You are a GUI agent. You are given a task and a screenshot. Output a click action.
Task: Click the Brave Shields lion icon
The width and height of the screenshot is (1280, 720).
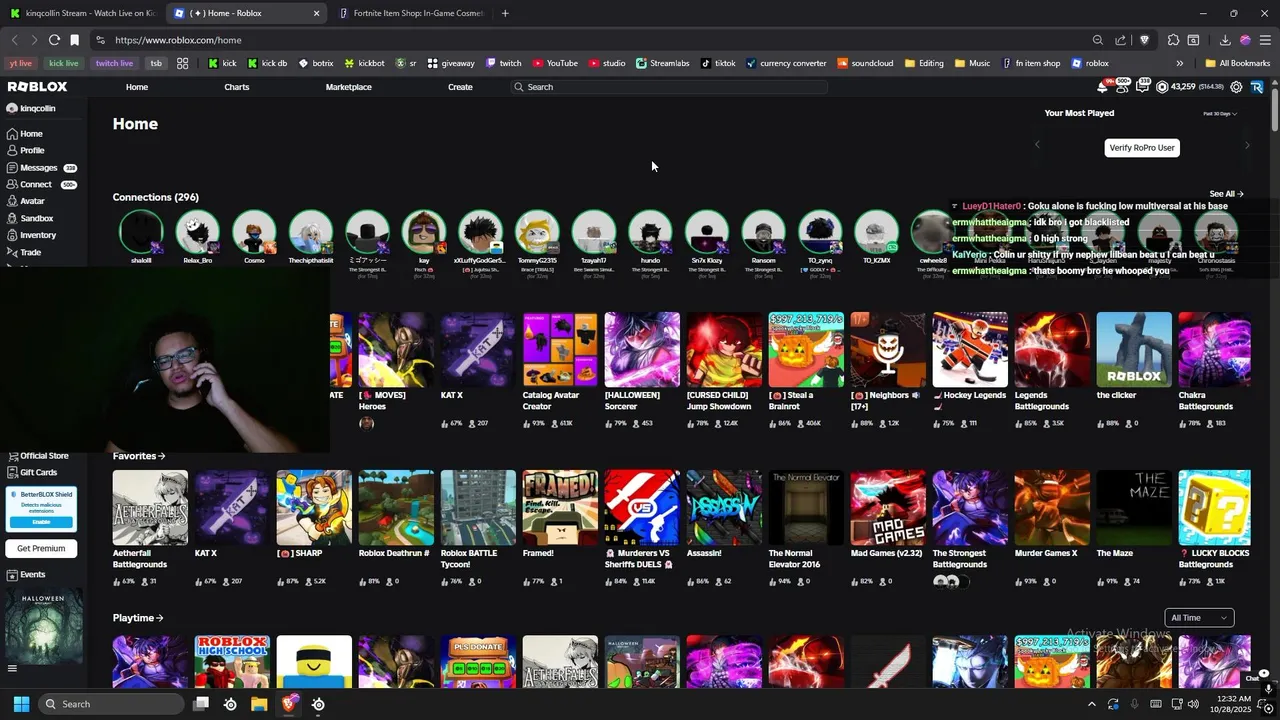coord(1145,40)
